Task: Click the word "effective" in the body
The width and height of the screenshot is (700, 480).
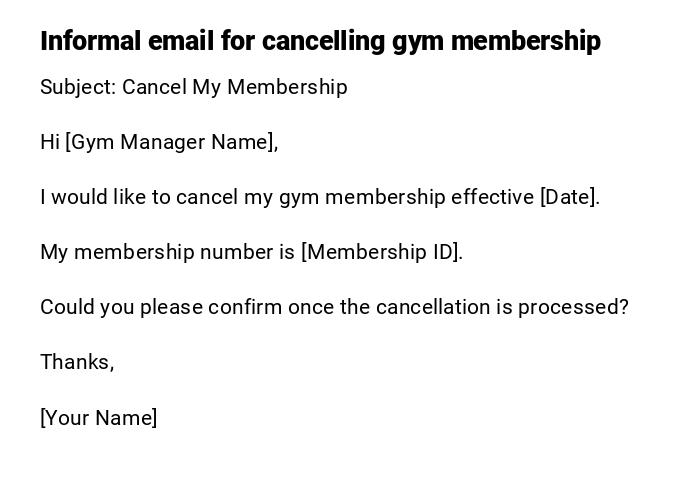Action: pos(492,197)
